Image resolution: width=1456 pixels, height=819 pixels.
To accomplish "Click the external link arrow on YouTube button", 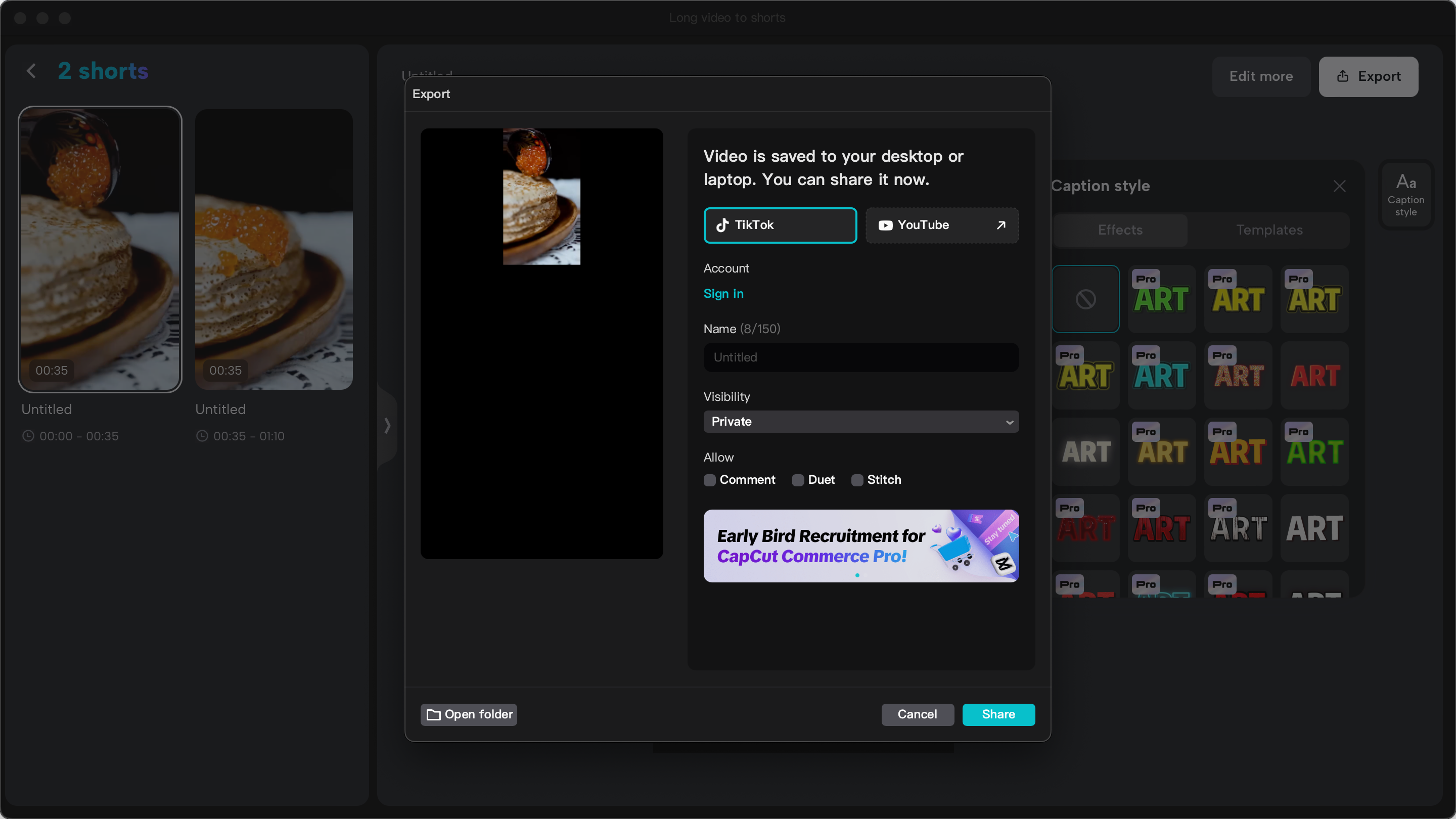I will [1001, 225].
